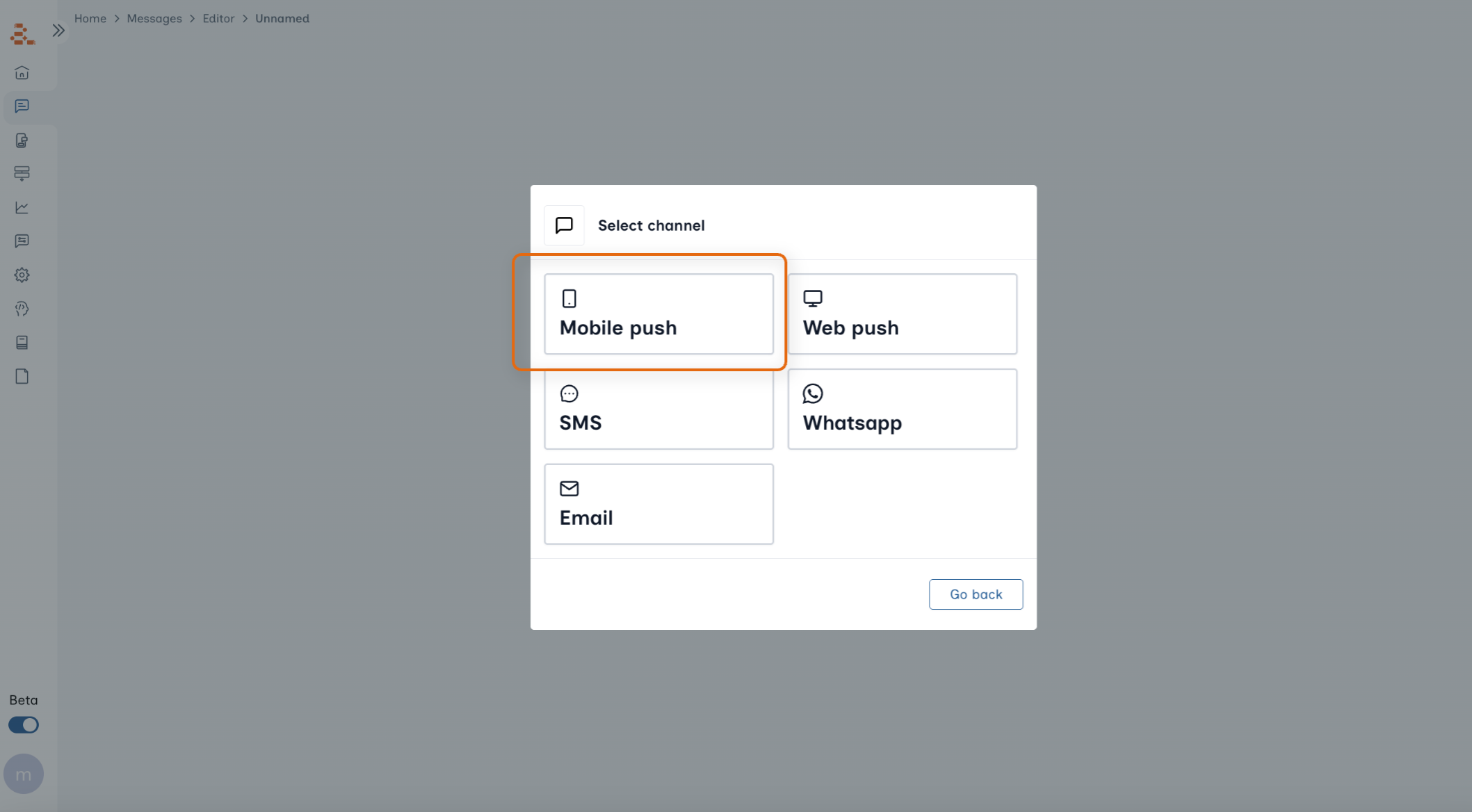Disable the Beta toggle
This screenshot has height=812, width=1472.
(23, 724)
